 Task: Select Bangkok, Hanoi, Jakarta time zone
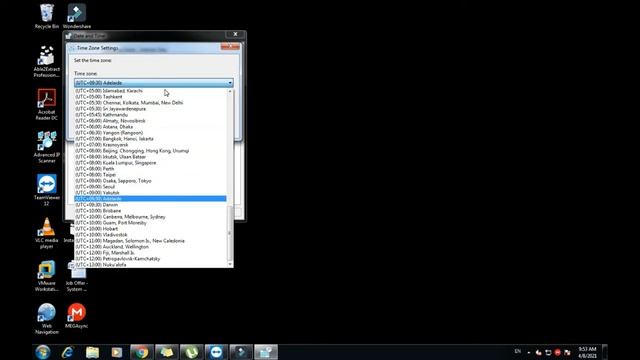coord(150,139)
